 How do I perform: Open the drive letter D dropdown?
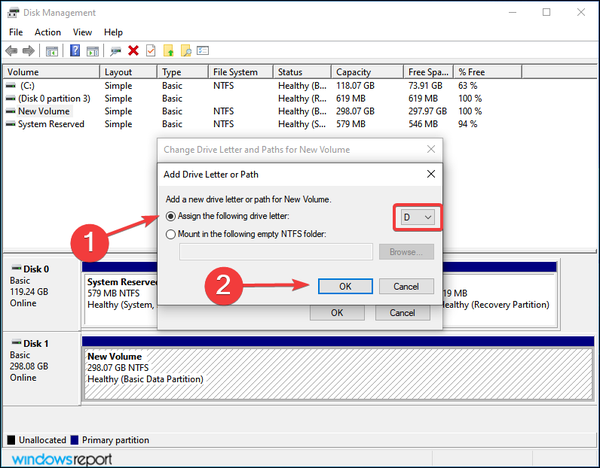tap(417, 217)
